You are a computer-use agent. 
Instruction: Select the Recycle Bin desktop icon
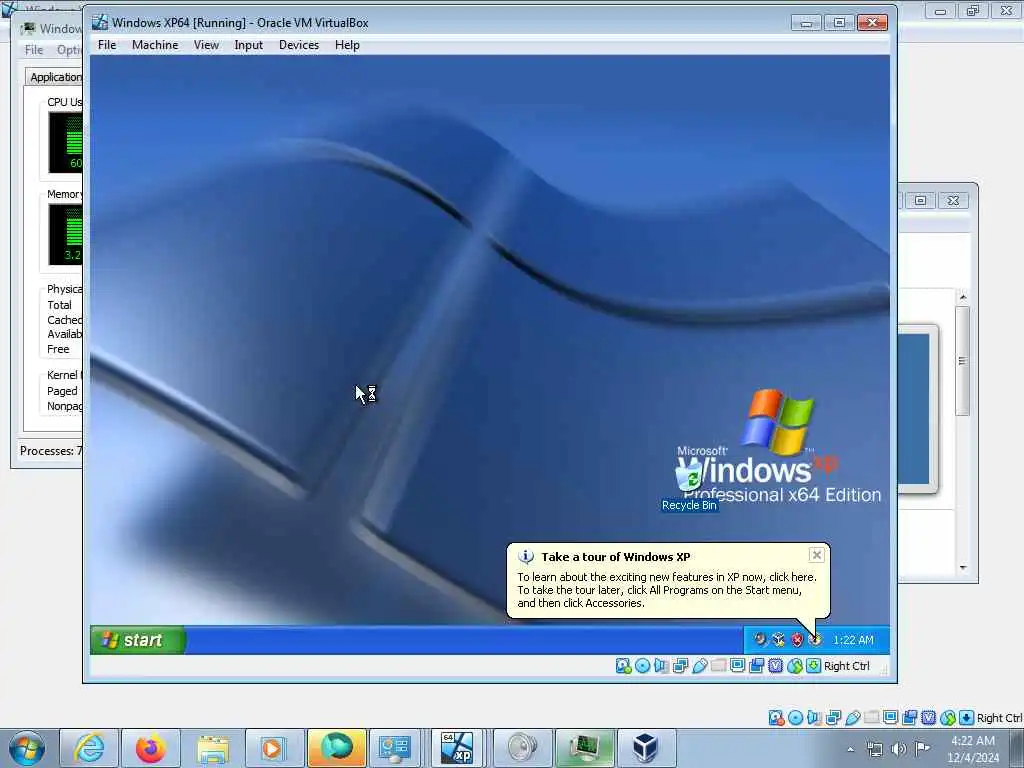tap(690, 487)
